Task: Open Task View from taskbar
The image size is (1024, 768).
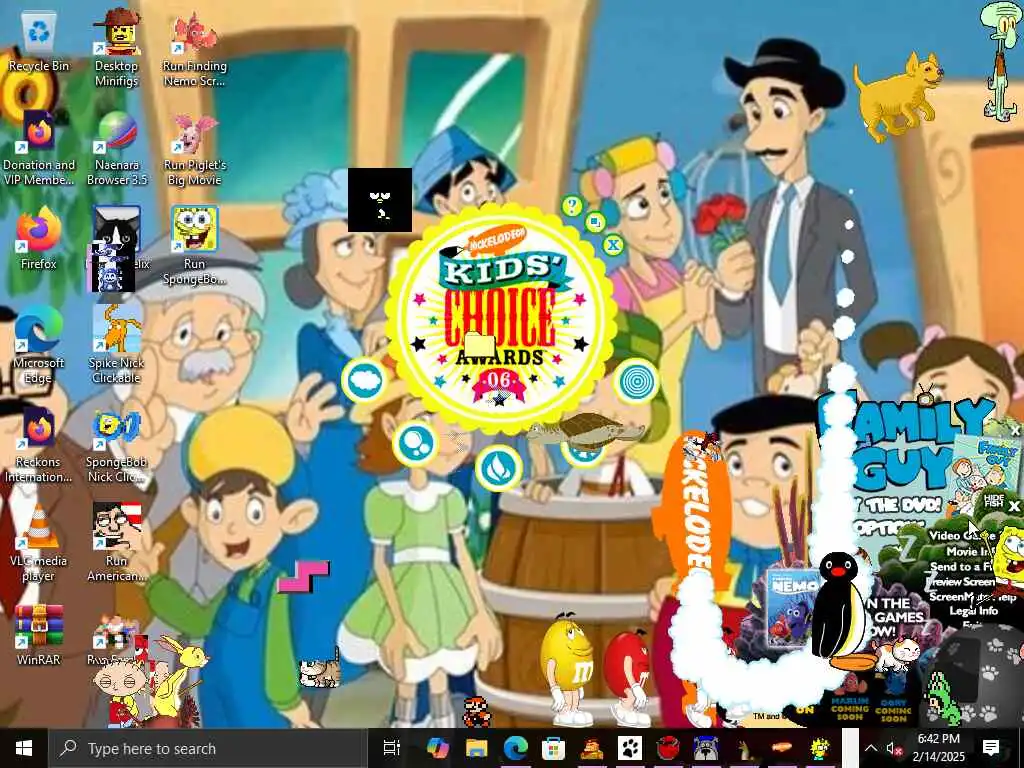Action: click(391, 748)
